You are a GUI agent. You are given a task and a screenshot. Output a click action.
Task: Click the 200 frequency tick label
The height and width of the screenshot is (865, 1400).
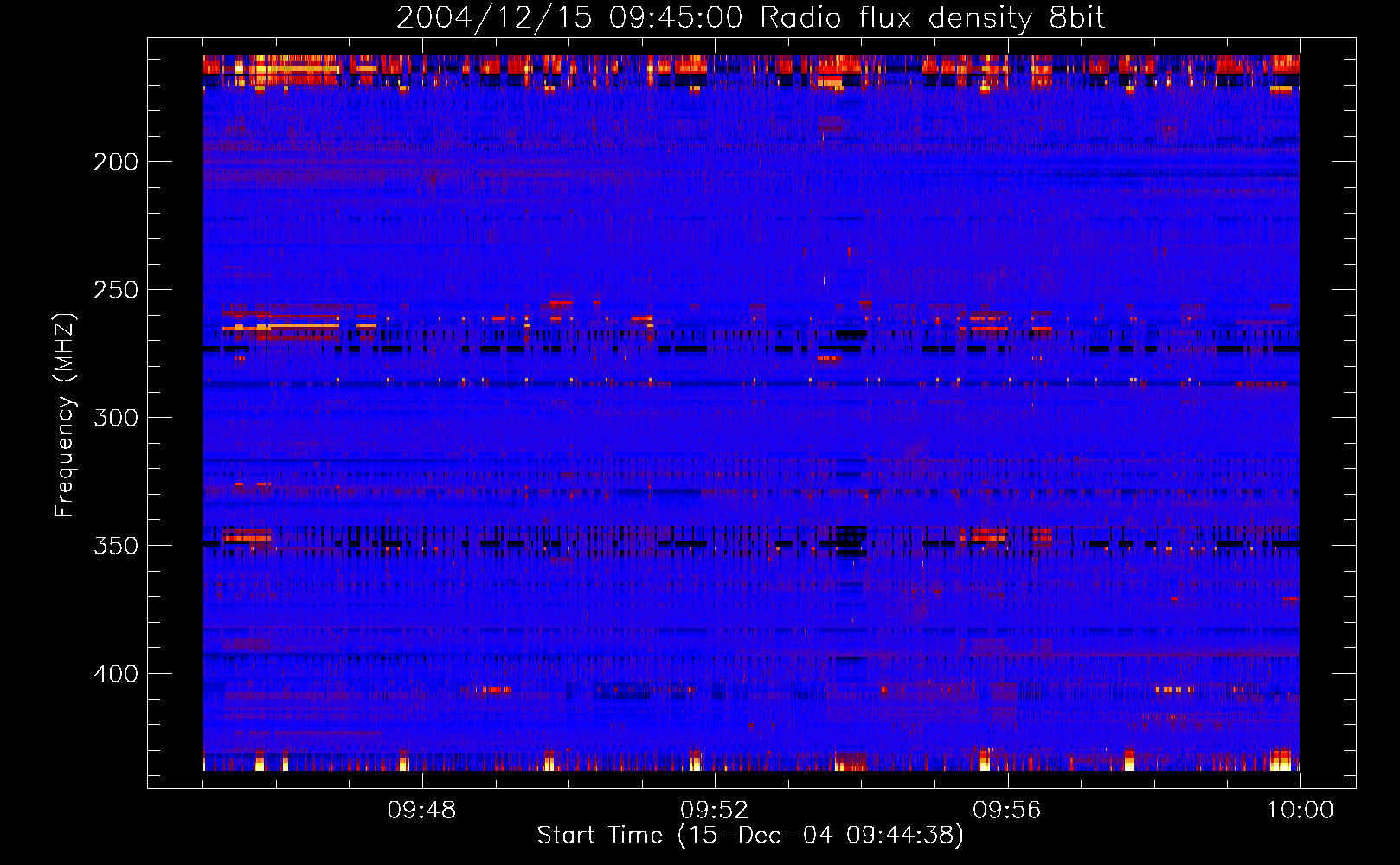(116, 162)
